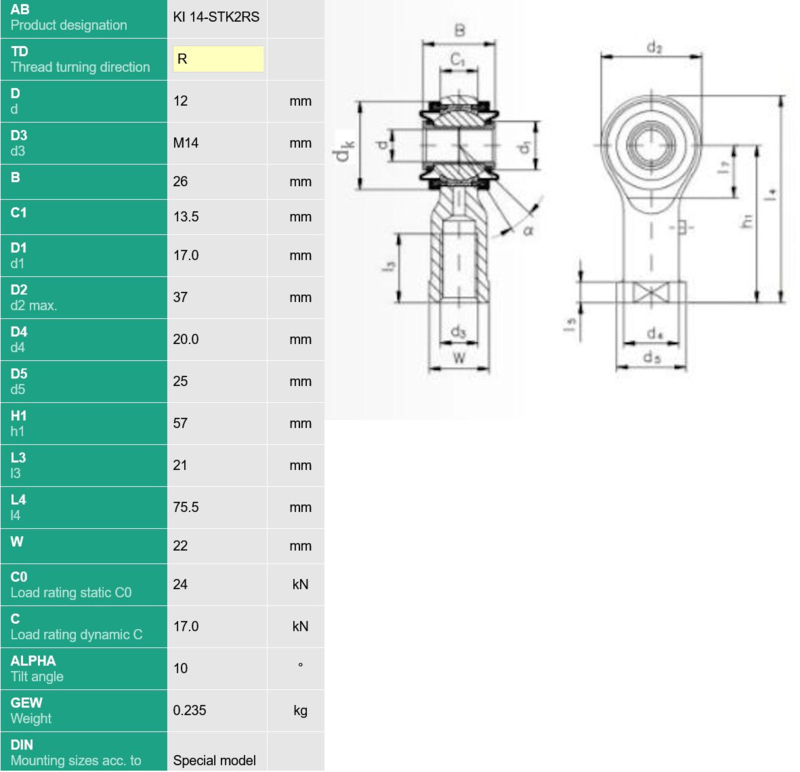Viewport: 800px width, 772px height.
Task: Click the W value 22
Action: [x=180, y=546]
